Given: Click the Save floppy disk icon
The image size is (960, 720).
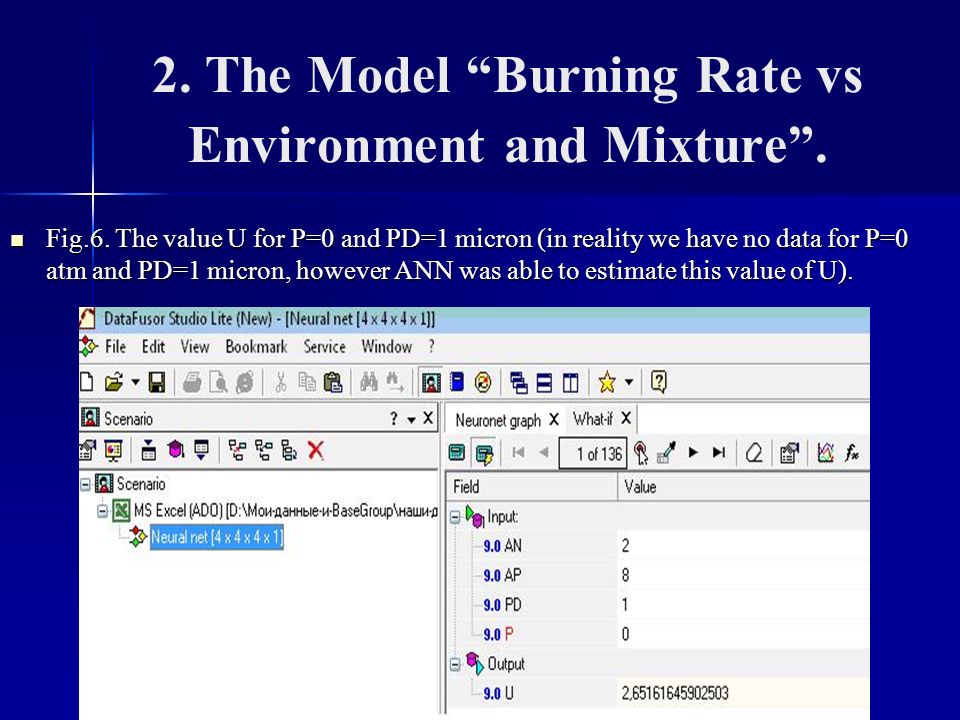Looking at the screenshot, I should click(157, 383).
